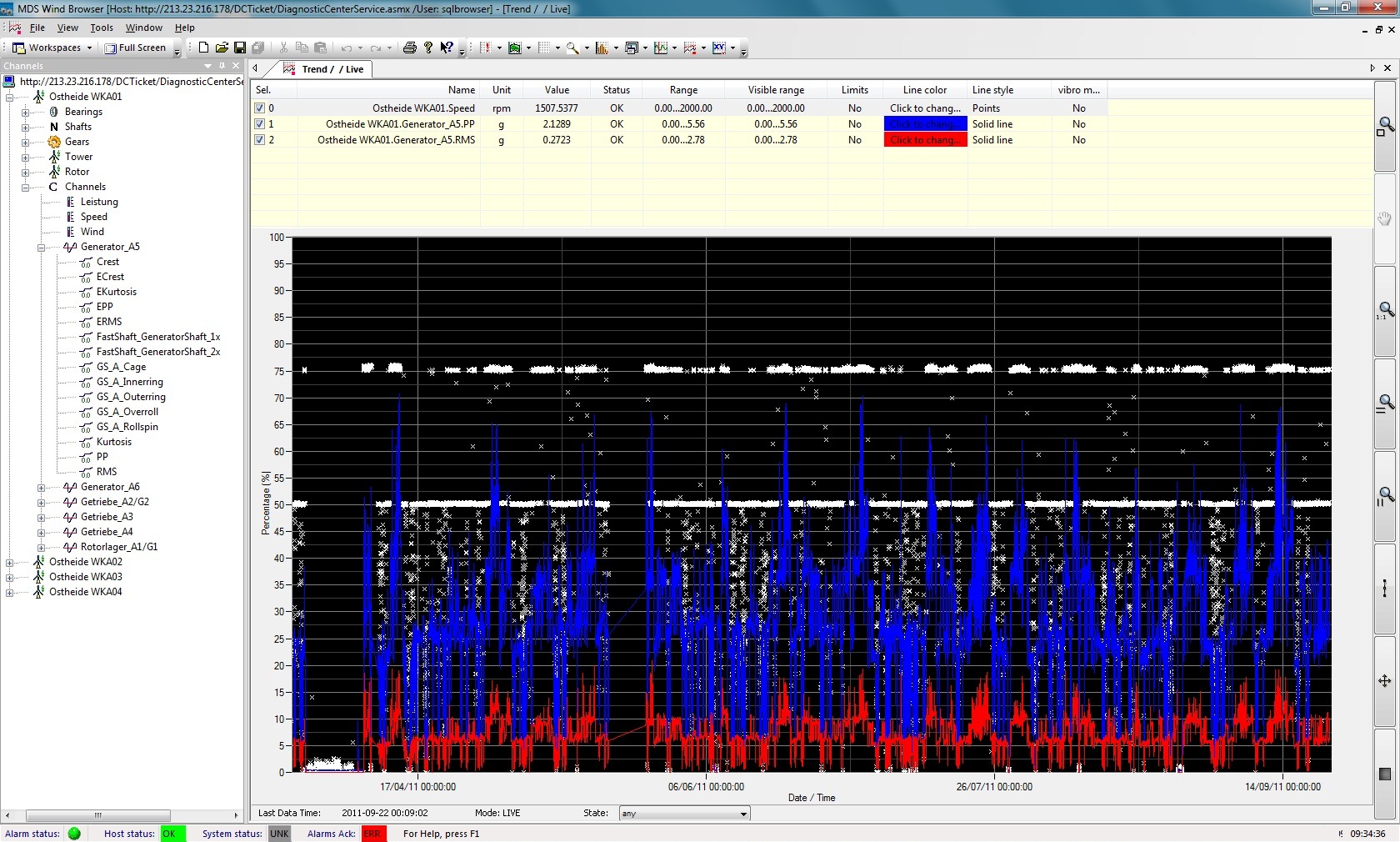This screenshot has width=1400, height=842.
Task: Click the magnifier zoom toolbar icon
Action: (x=572, y=48)
